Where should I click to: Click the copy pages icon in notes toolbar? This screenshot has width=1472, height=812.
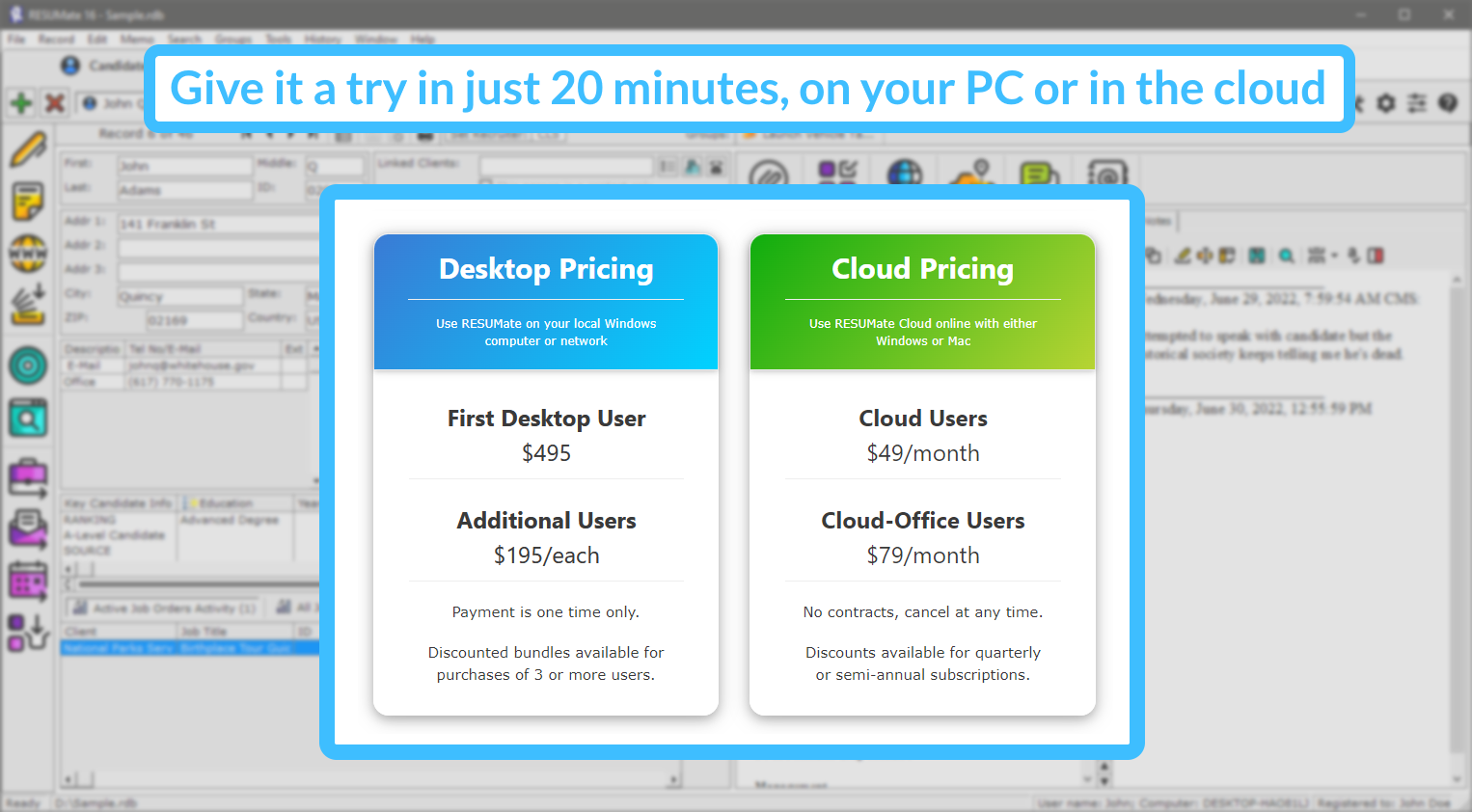tap(1154, 256)
